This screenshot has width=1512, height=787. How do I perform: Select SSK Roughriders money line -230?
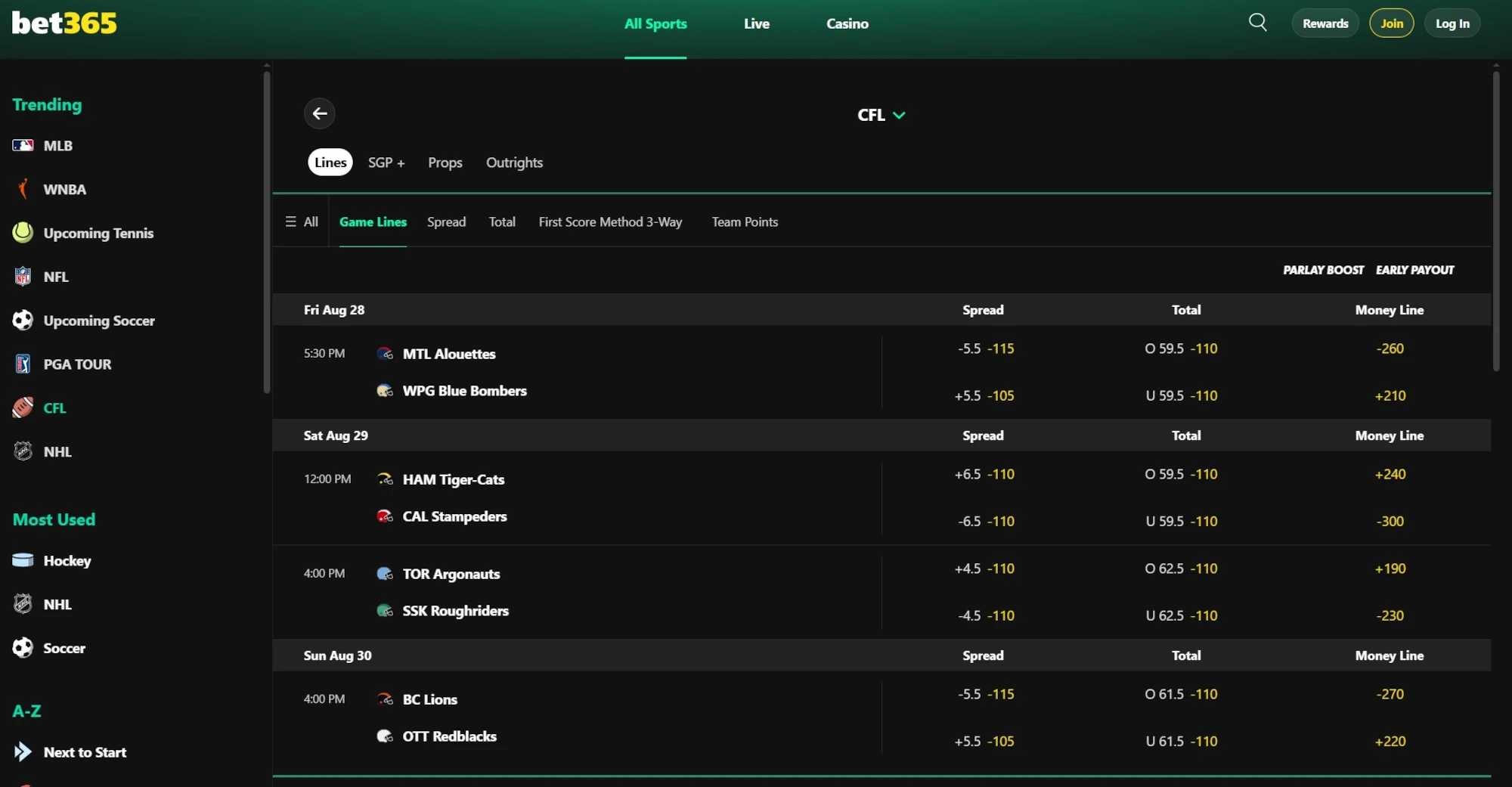1390,615
